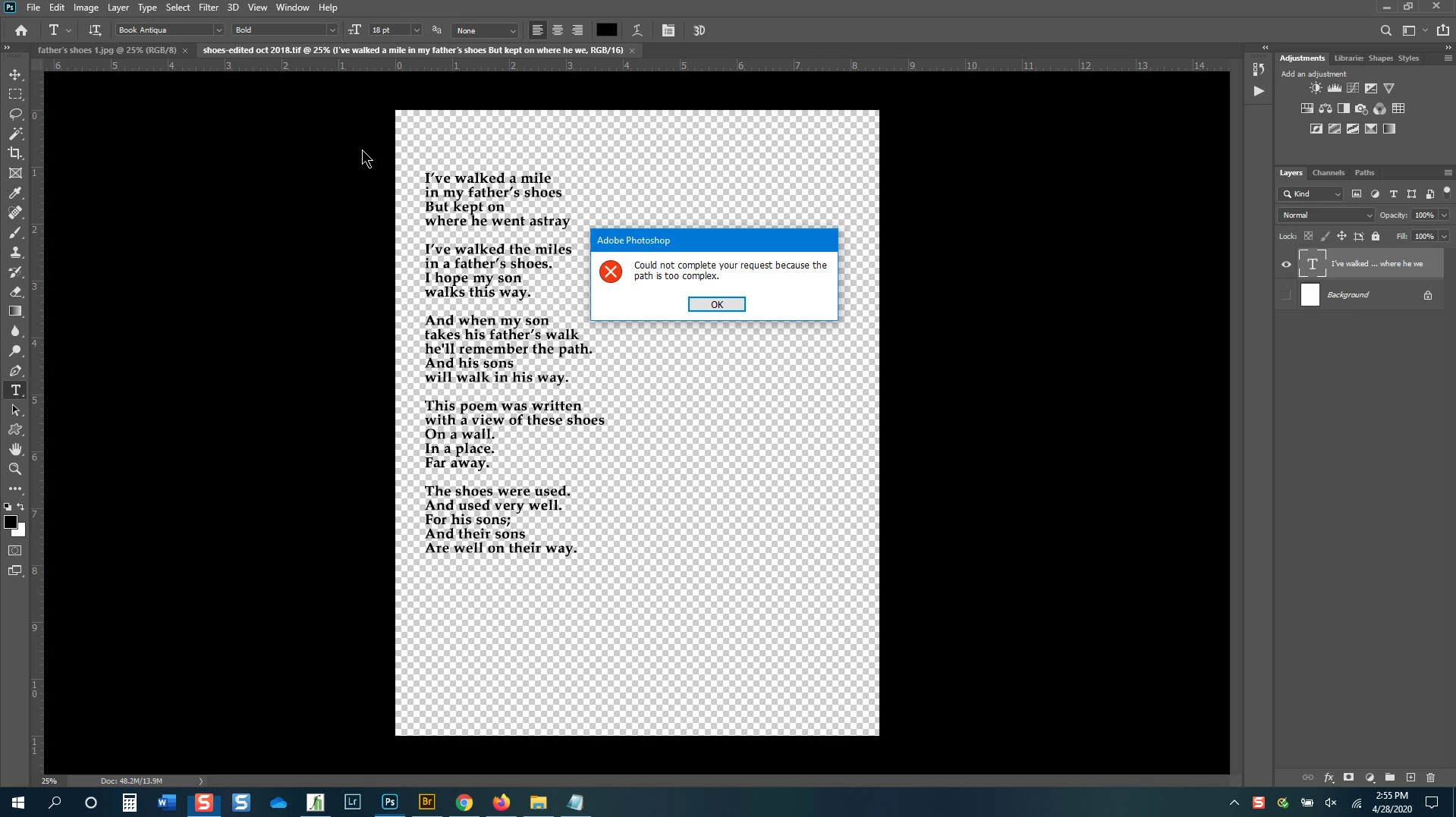Screen dimensions: 1456x817
Task: Select the Zoom tool
Action: [x=15, y=469]
